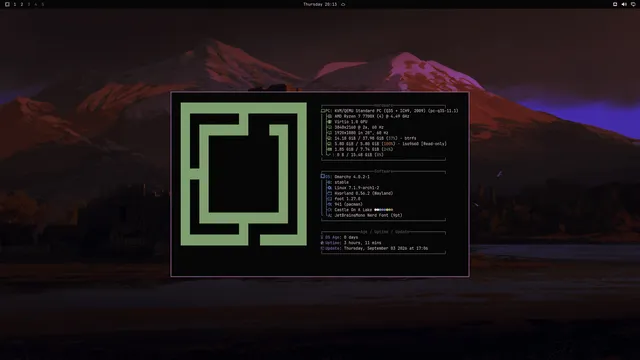Click the Software section header

tap(383, 171)
